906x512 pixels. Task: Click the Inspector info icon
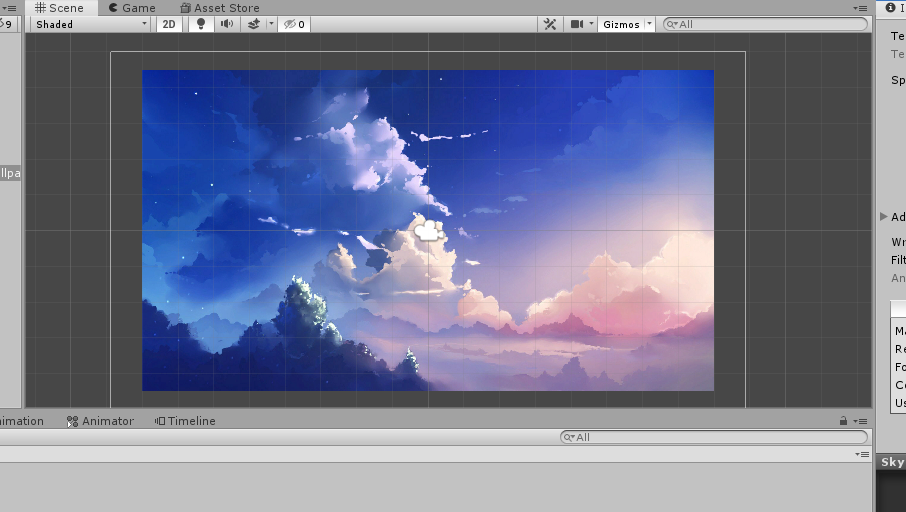pos(890,8)
